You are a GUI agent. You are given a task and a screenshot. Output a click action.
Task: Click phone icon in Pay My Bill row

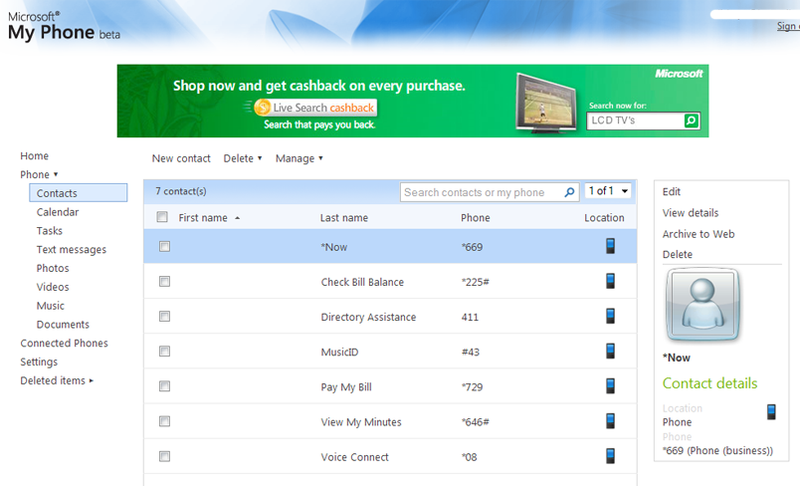(610, 386)
